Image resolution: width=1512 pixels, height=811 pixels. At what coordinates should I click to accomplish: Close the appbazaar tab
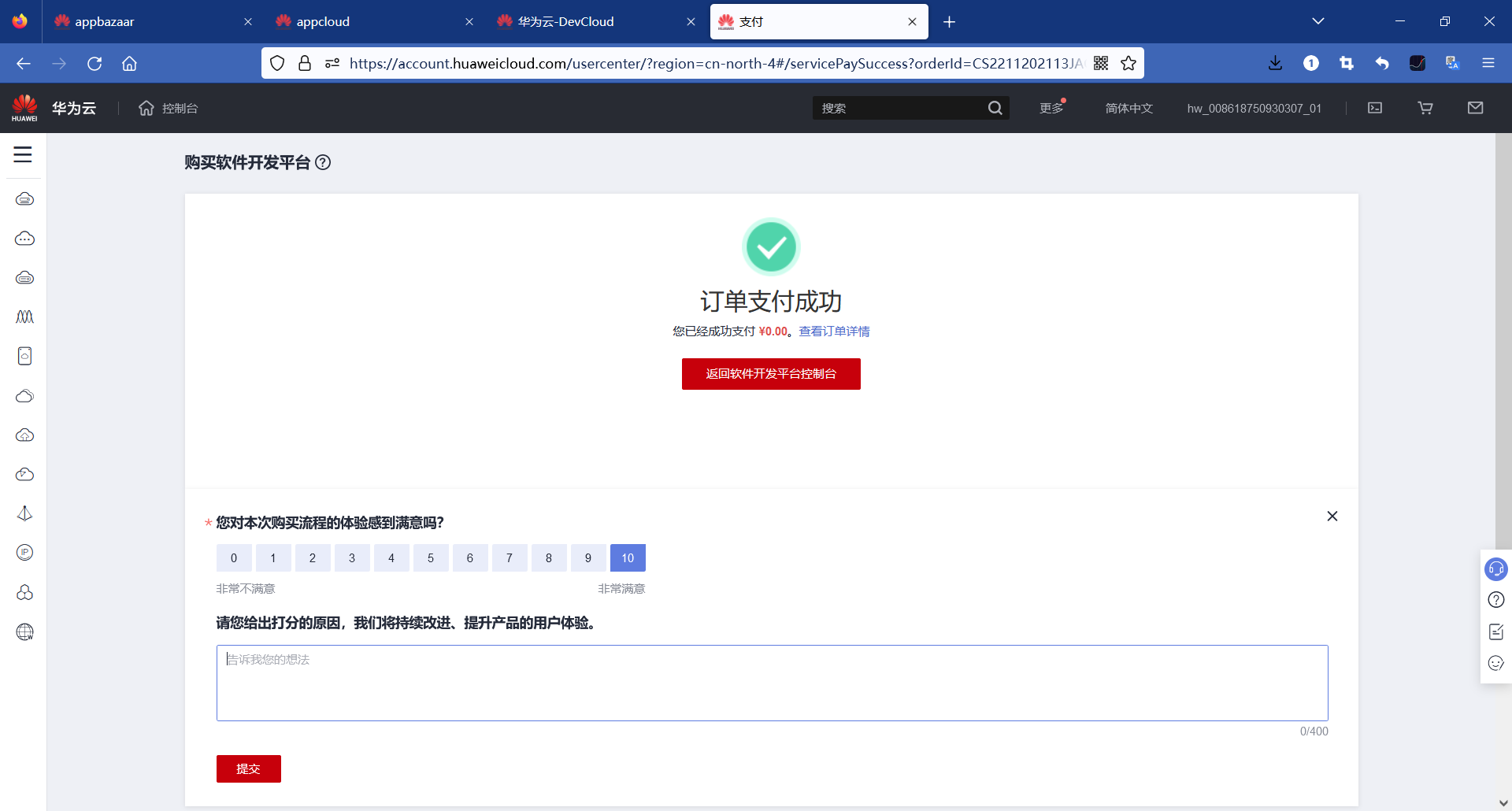248,21
